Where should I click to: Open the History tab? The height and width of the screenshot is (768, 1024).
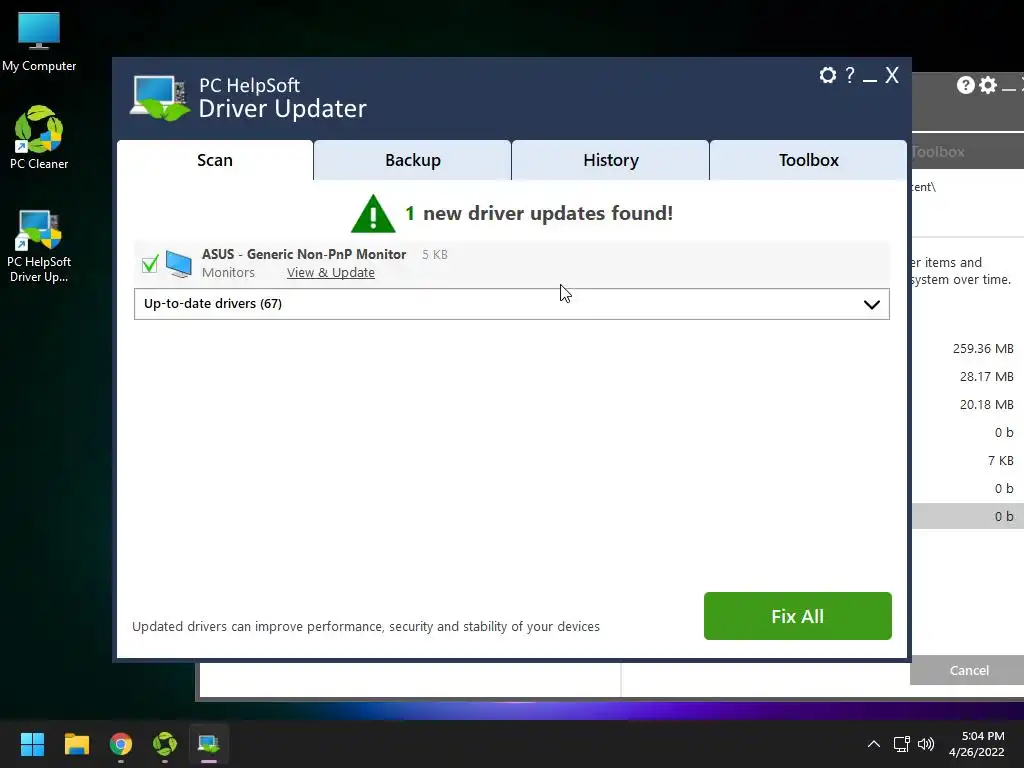[x=611, y=160]
